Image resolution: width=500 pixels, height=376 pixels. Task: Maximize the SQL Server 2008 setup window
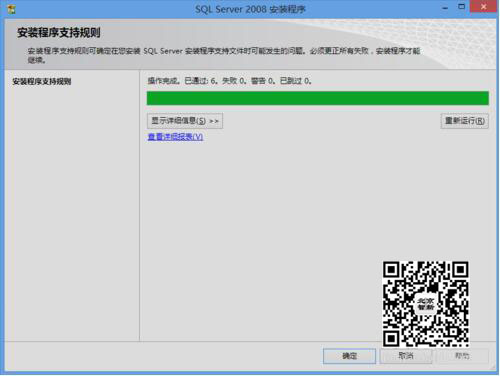[x=462, y=7]
